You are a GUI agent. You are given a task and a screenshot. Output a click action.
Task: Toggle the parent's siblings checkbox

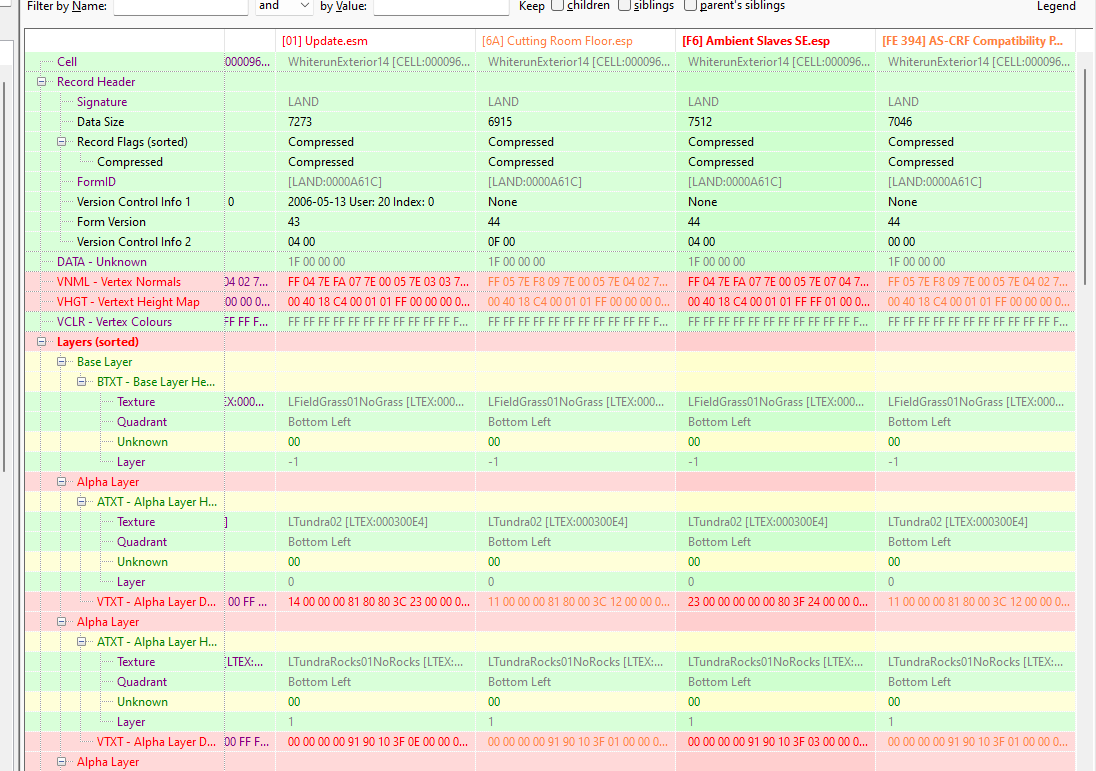click(690, 6)
